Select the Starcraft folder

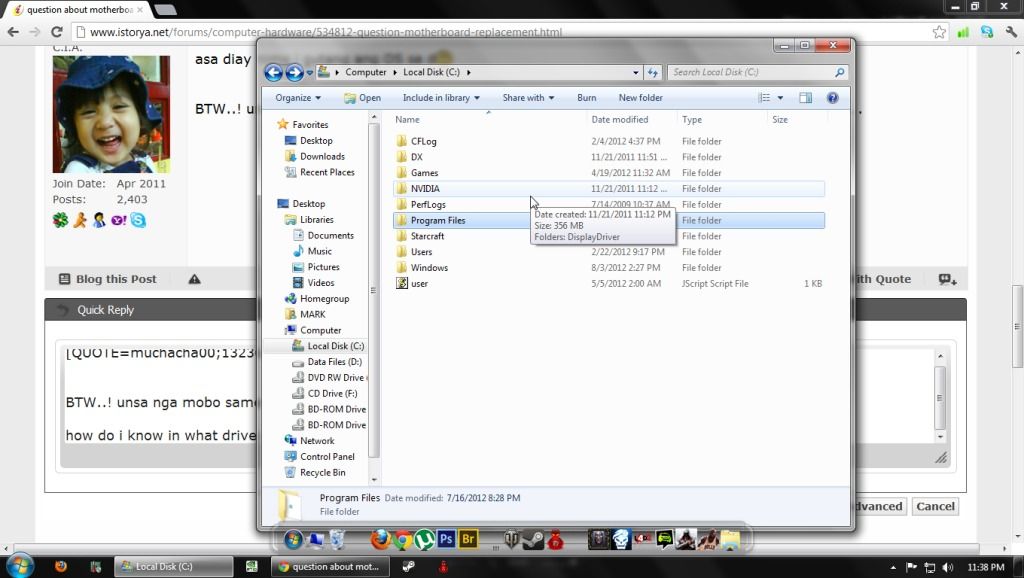[427, 236]
